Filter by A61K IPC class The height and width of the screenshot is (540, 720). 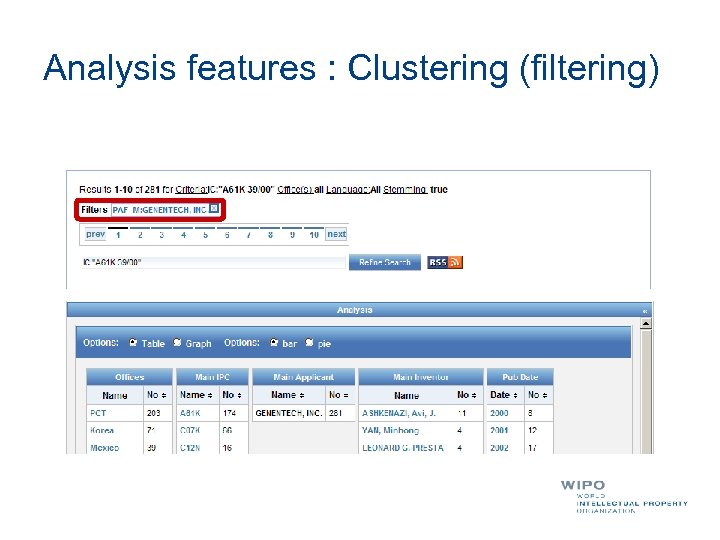point(190,413)
